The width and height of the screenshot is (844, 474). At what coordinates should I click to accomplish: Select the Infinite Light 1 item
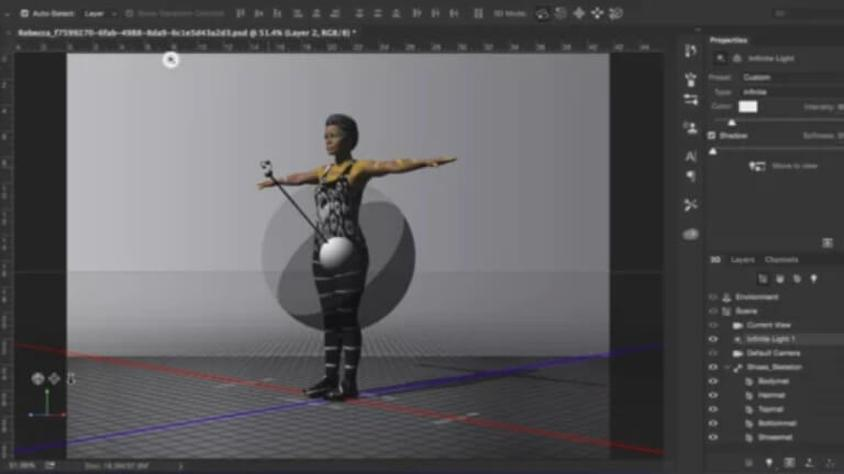click(770, 339)
